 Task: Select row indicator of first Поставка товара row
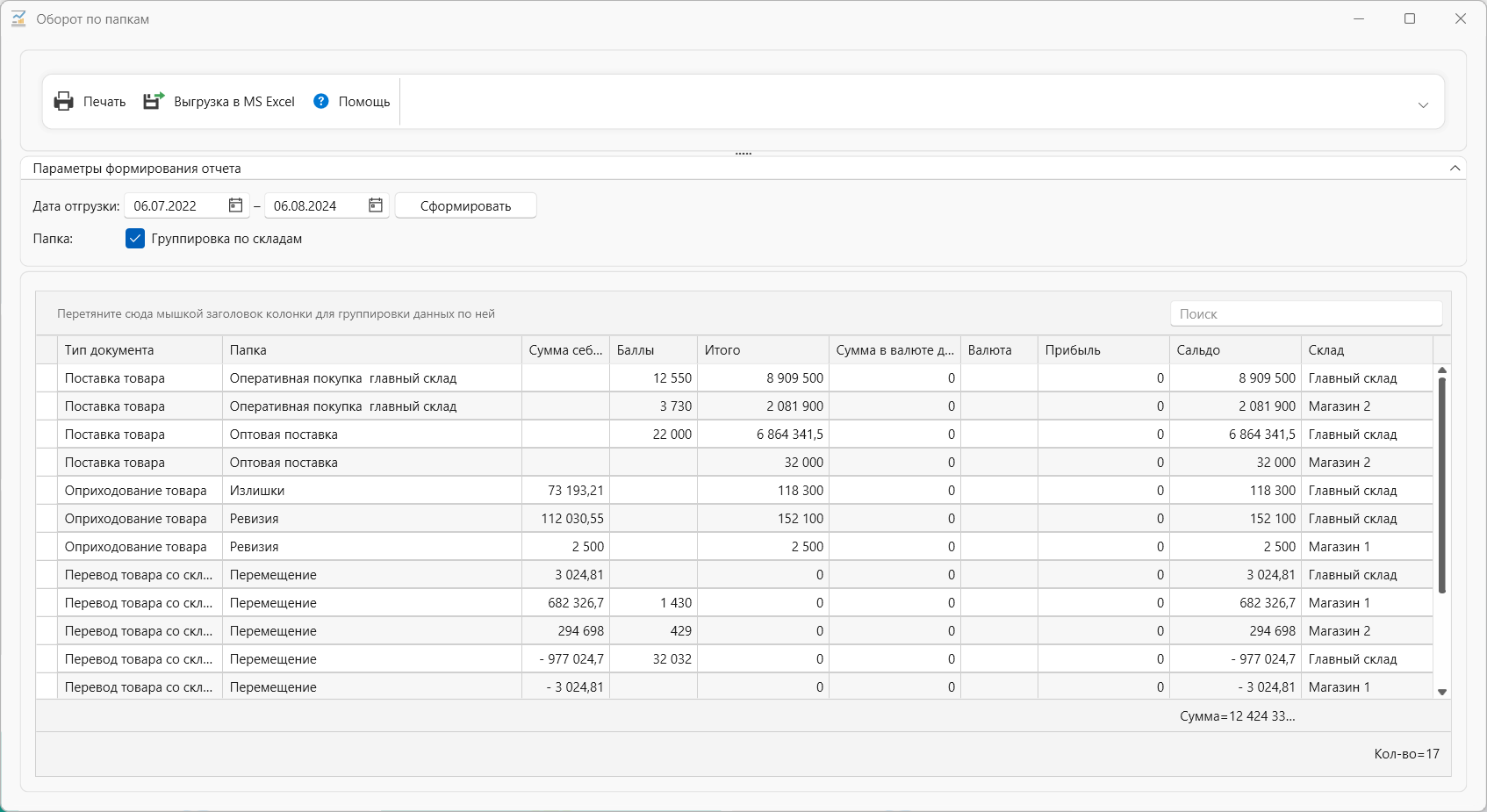47,378
